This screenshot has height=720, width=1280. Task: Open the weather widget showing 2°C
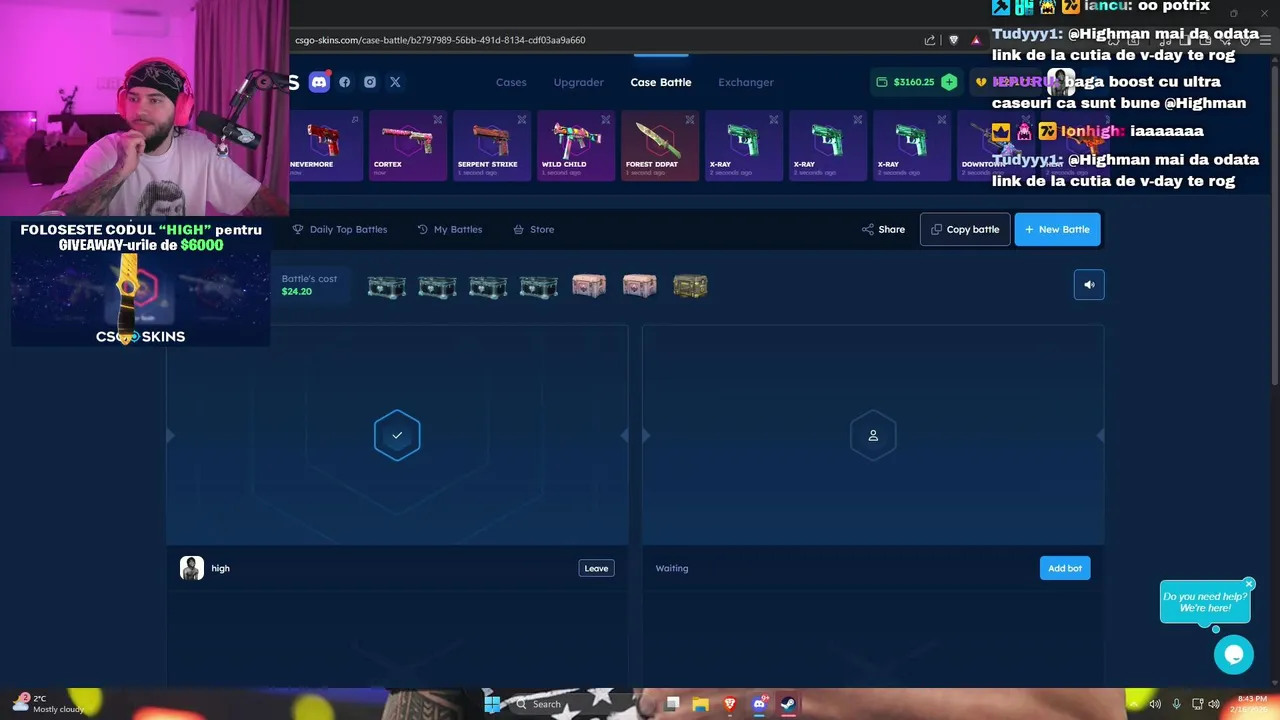tap(47, 704)
